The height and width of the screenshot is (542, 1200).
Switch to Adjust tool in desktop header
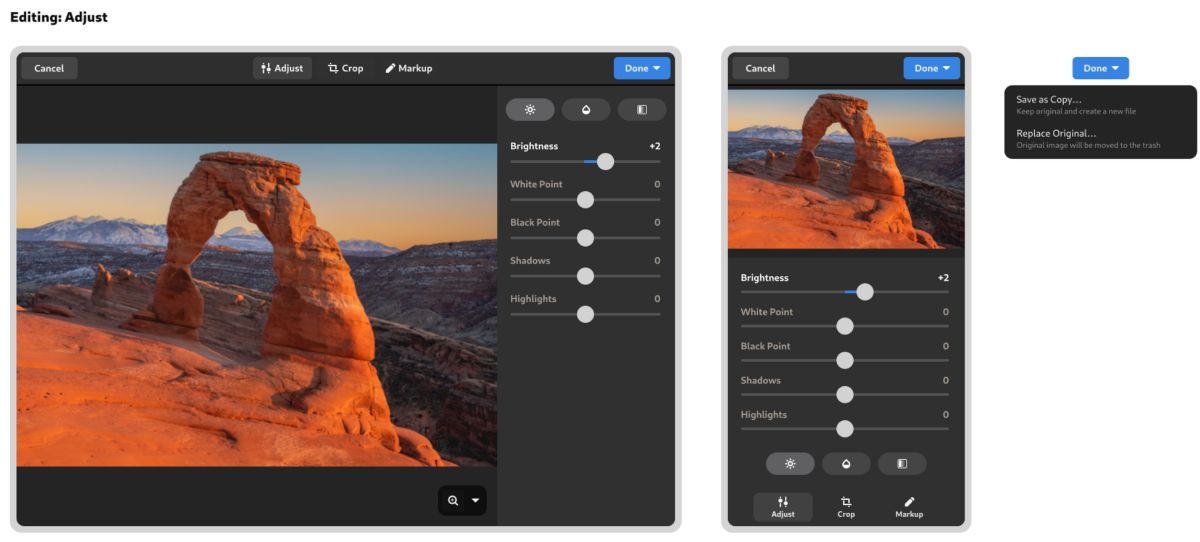(282, 68)
